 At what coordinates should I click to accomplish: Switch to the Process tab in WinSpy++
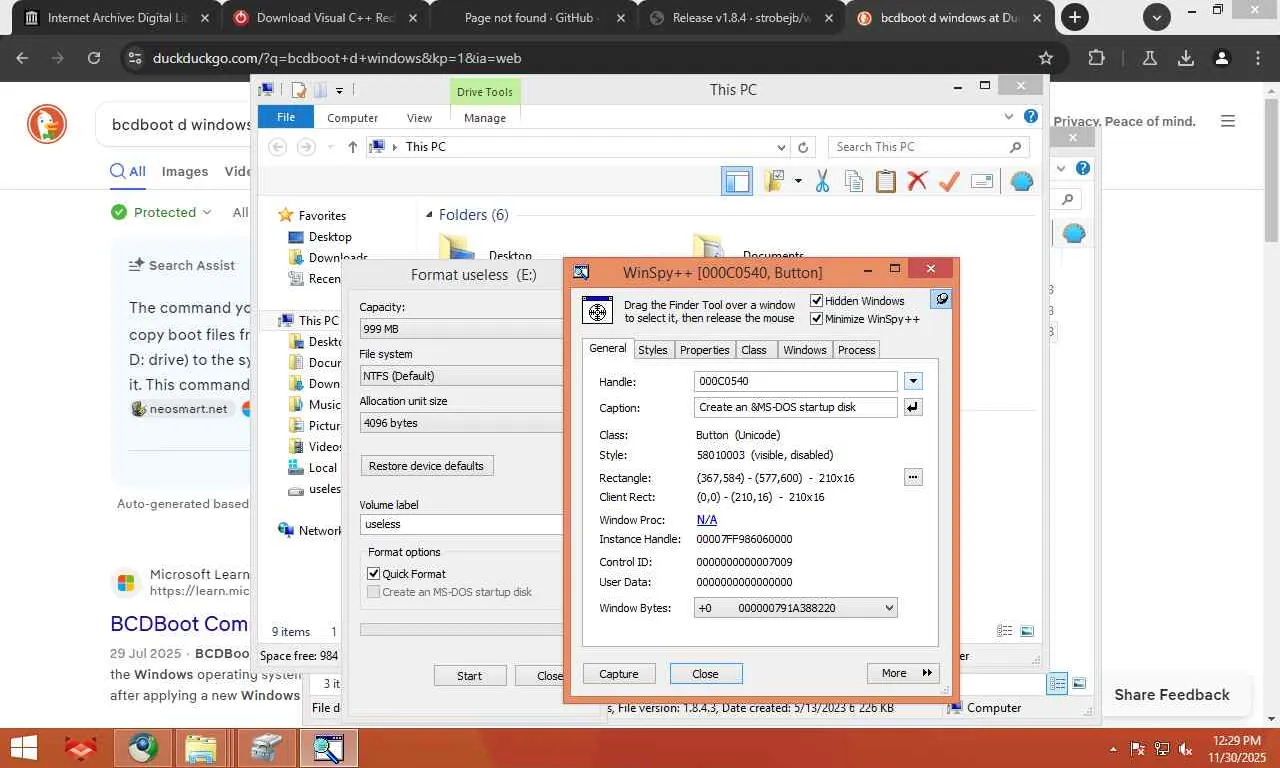[x=856, y=350]
